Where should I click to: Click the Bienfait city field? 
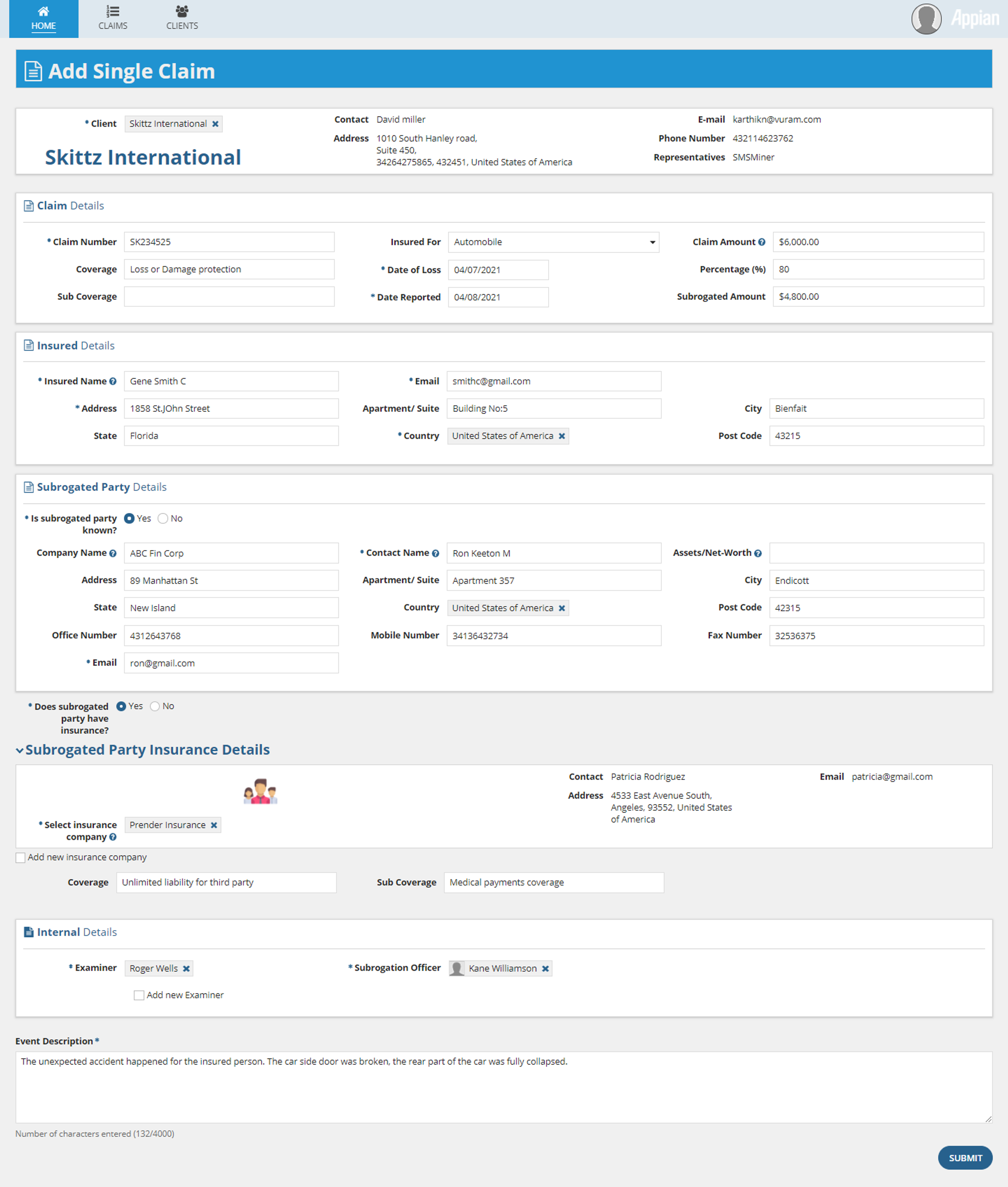click(x=876, y=409)
